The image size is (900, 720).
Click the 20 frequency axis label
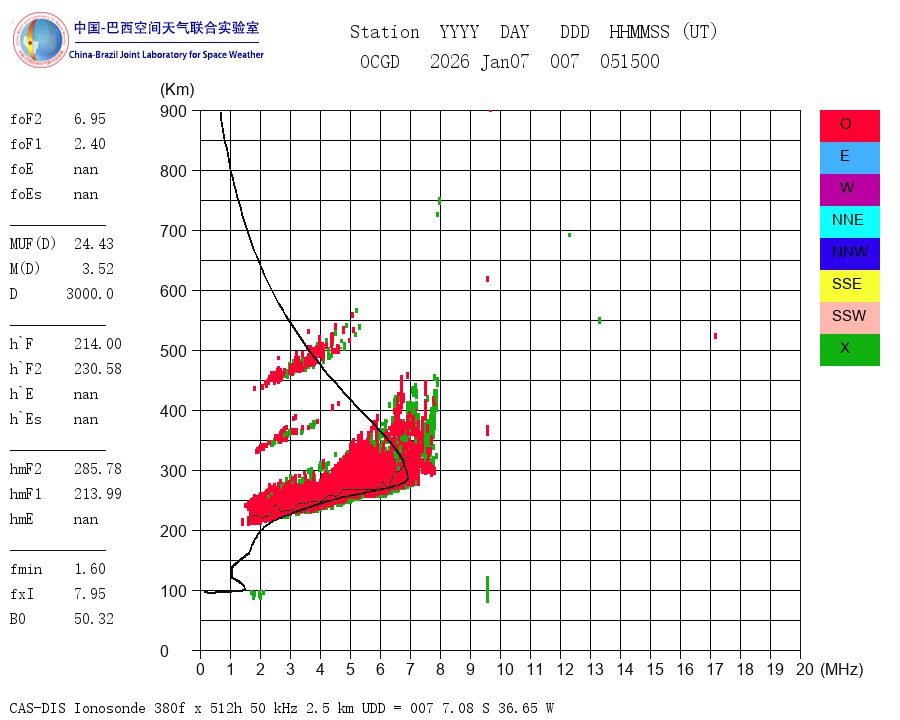pos(805,669)
